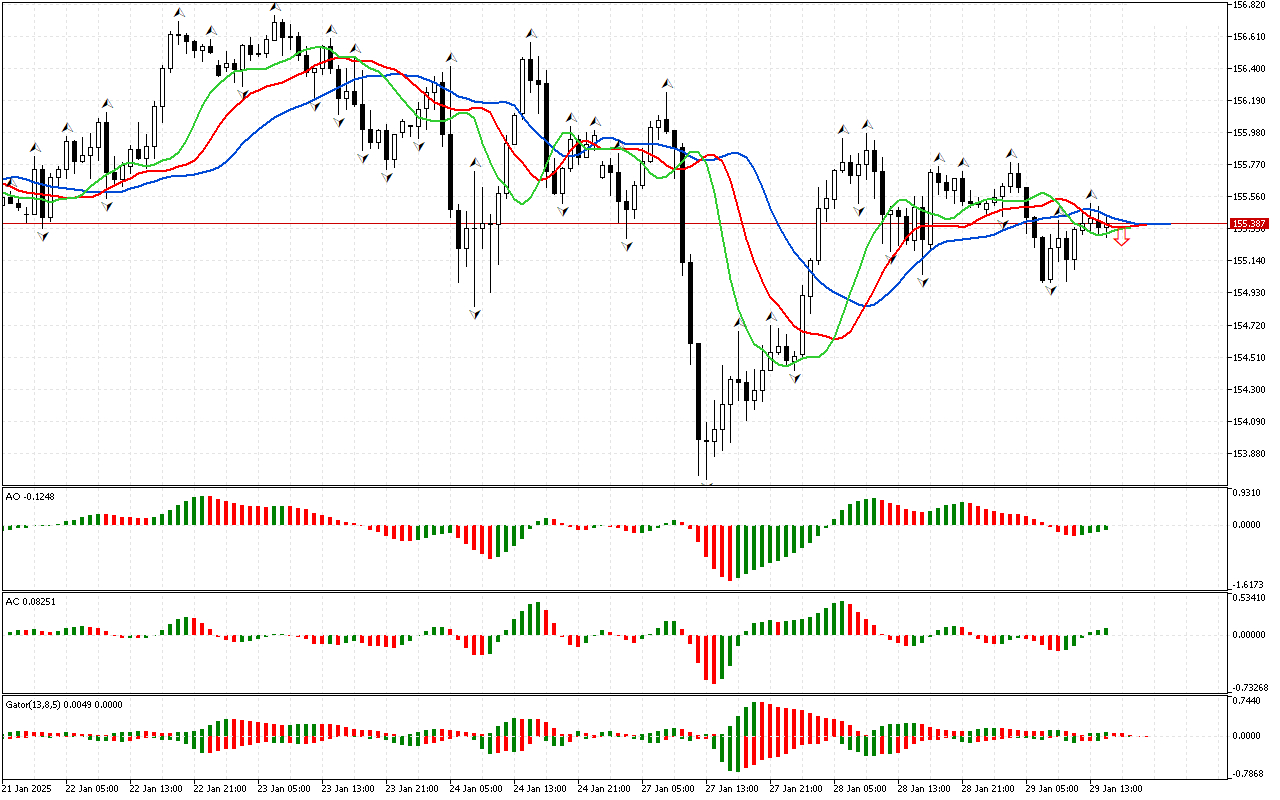This screenshot has width=1280, height=800.
Task: Select the red current price tag 155.387
Action: tap(1247, 224)
